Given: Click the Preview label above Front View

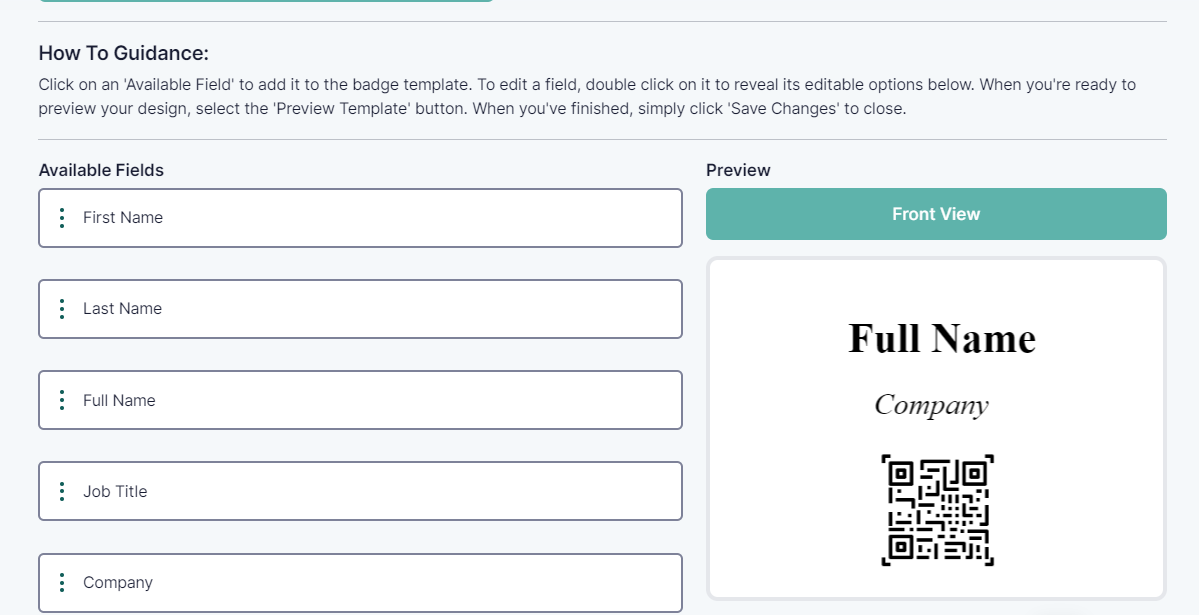Looking at the screenshot, I should [x=738, y=170].
